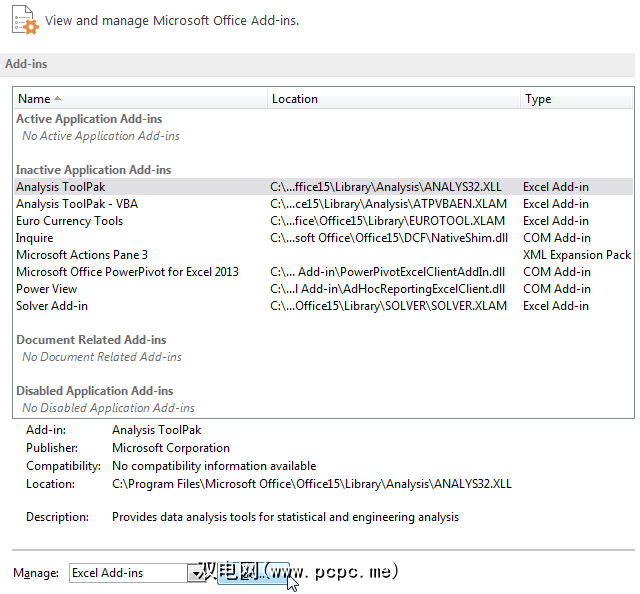Click the Disabled Application Add-ins group heading
This screenshot has height=594, width=640.
[x=95, y=391]
